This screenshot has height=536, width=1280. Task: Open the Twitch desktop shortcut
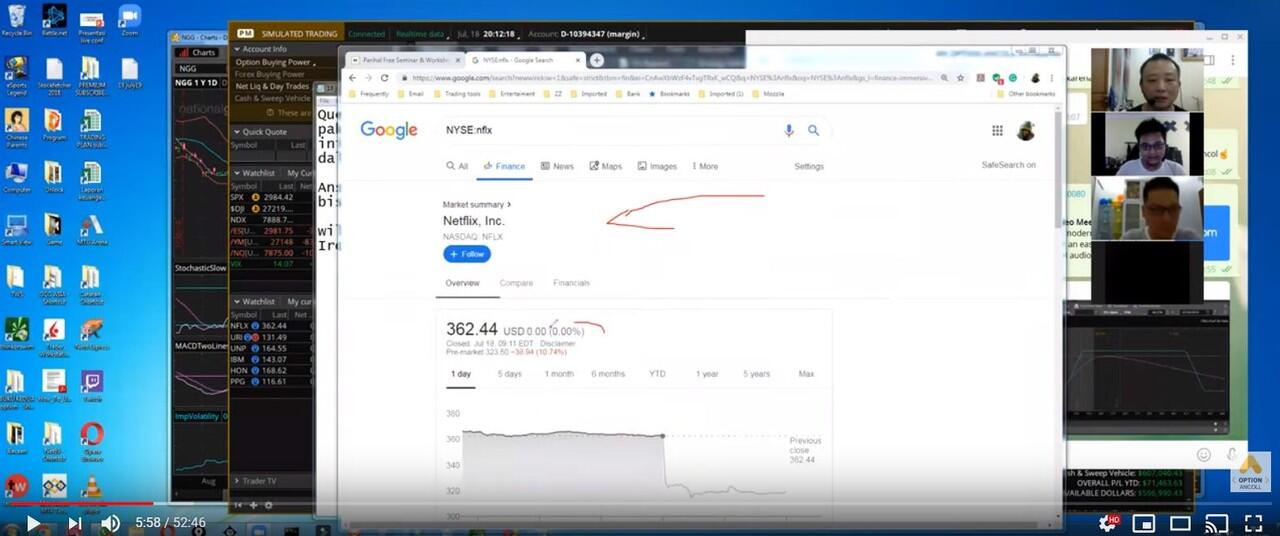point(91,385)
